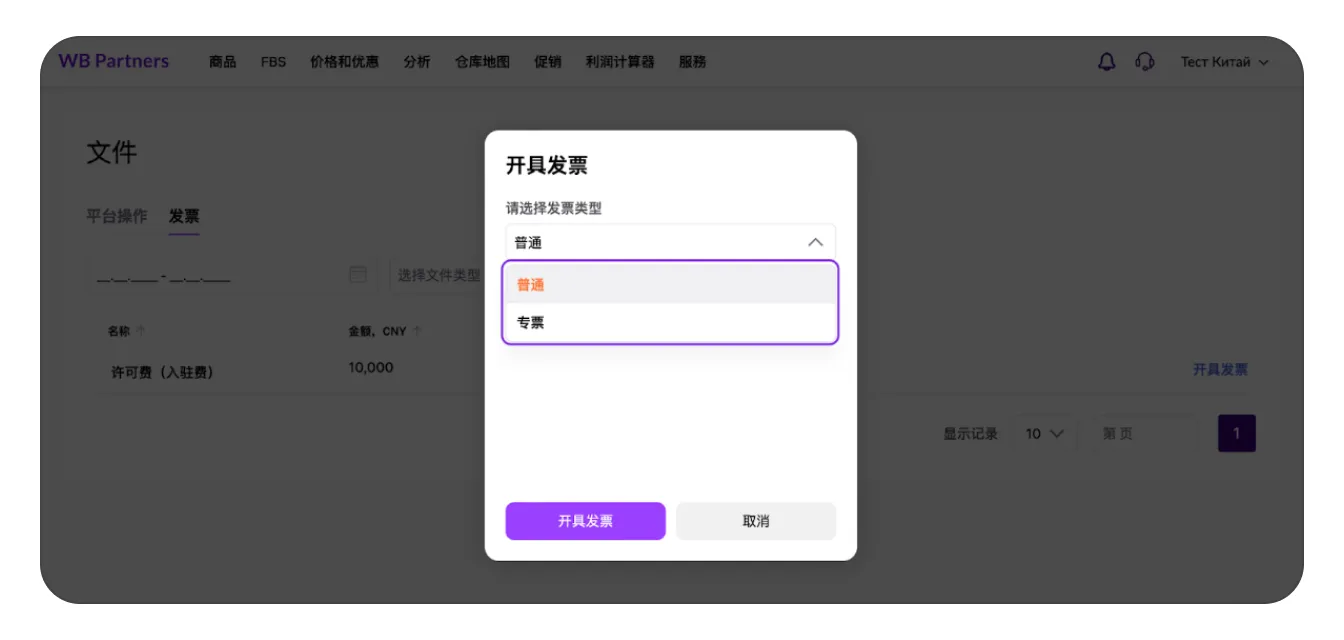Confirm with the purple 开具发票 button
Viewport: 1344px width, 640px height.
click(x=585, y=521)
